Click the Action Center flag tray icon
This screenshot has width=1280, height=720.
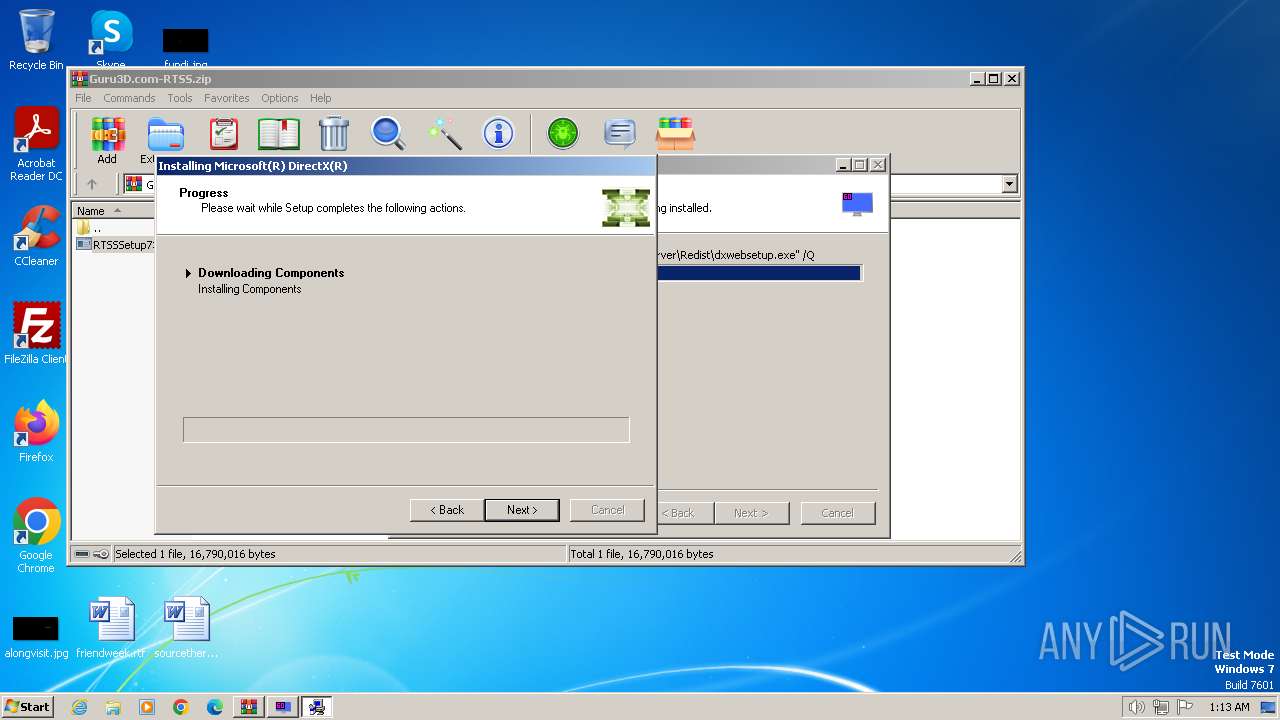pyautogui.click(x=1185, y=707)
